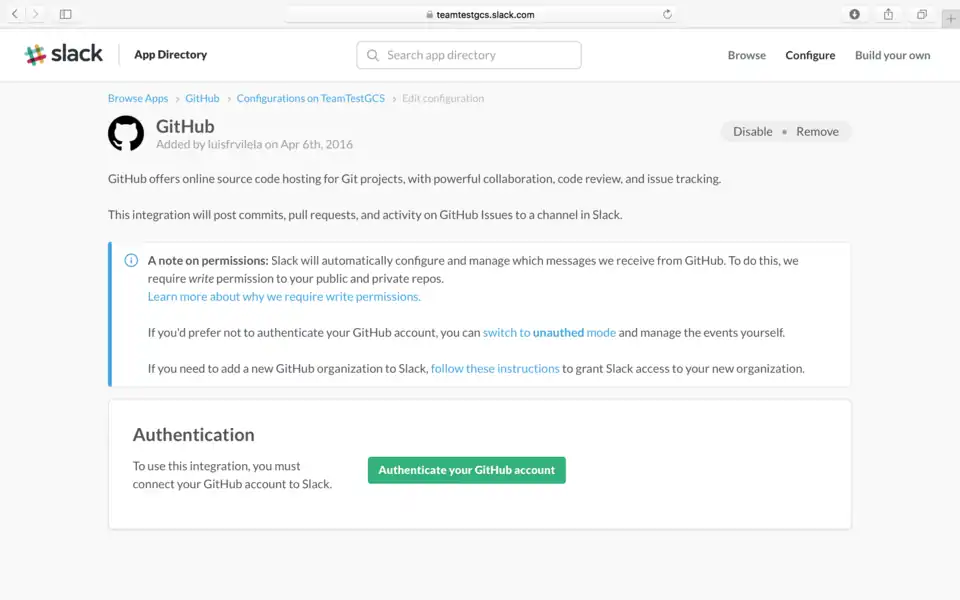Click the GitHub Octocat app icon
960x600 pixels.
click(126, 134)
